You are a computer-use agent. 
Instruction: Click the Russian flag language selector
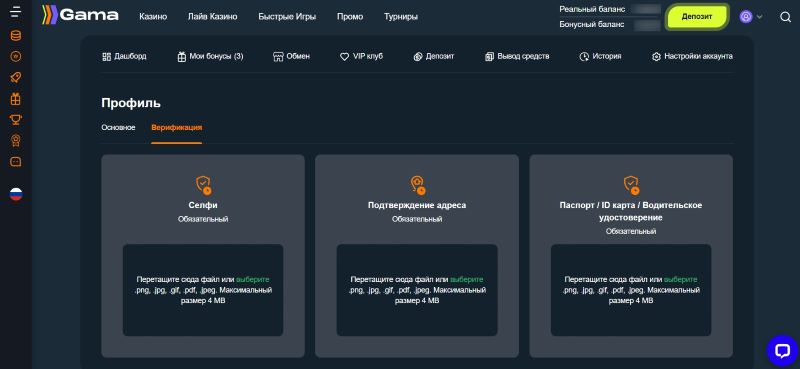[x=16, y=194]
